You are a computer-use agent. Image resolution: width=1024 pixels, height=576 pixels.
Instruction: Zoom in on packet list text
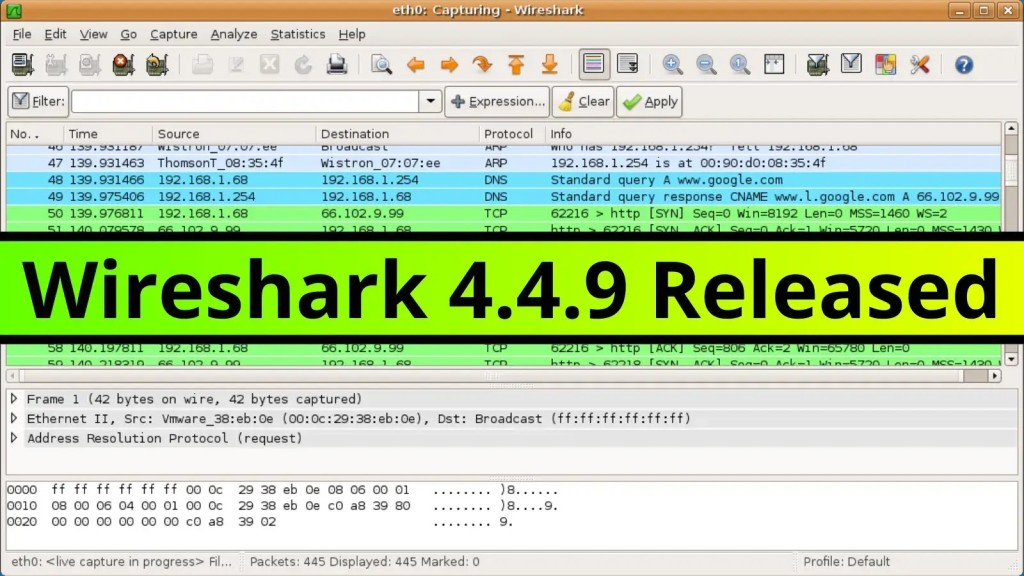tap(672, 64)
